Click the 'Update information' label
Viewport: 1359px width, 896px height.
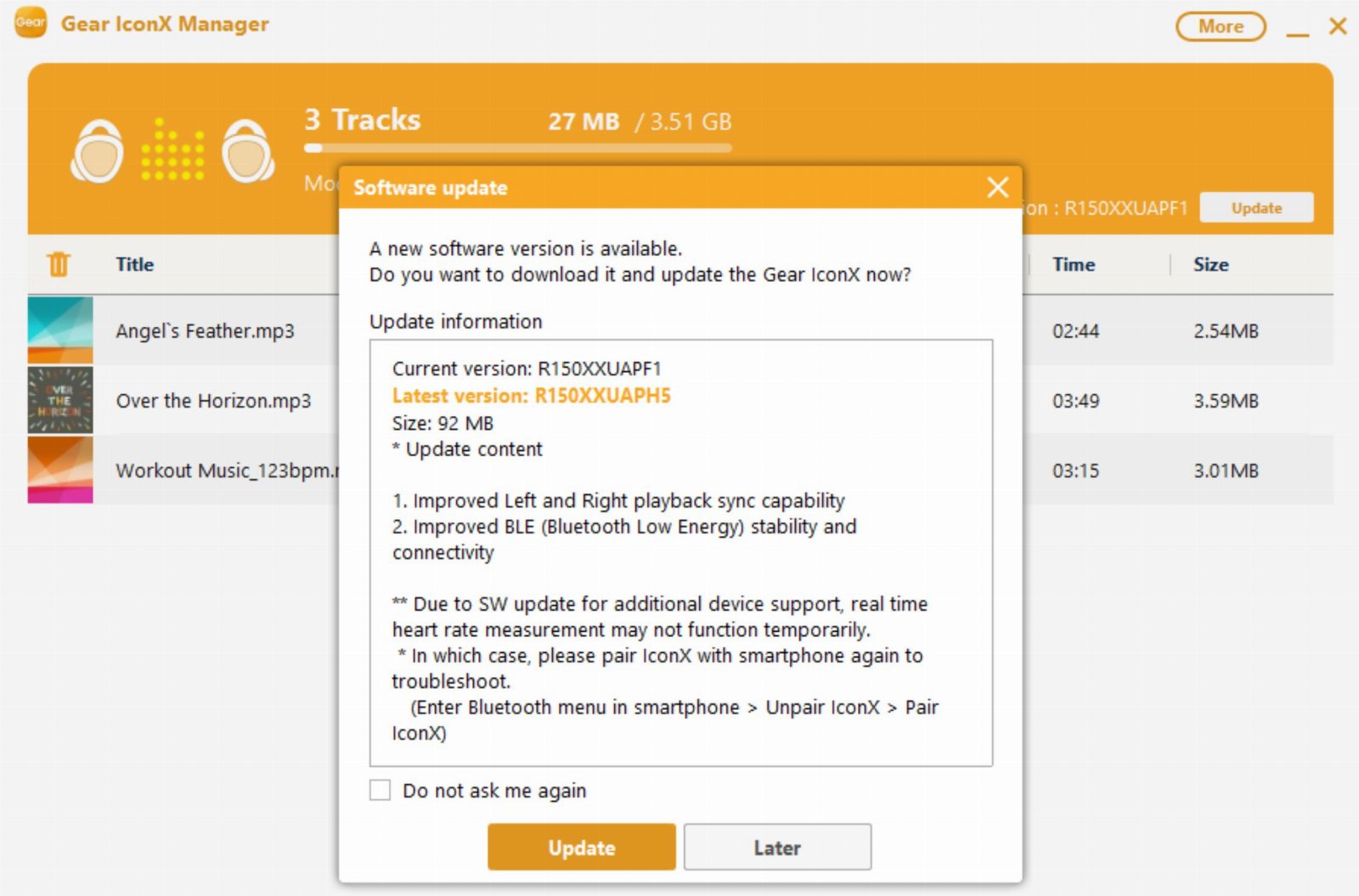point(455,321)
